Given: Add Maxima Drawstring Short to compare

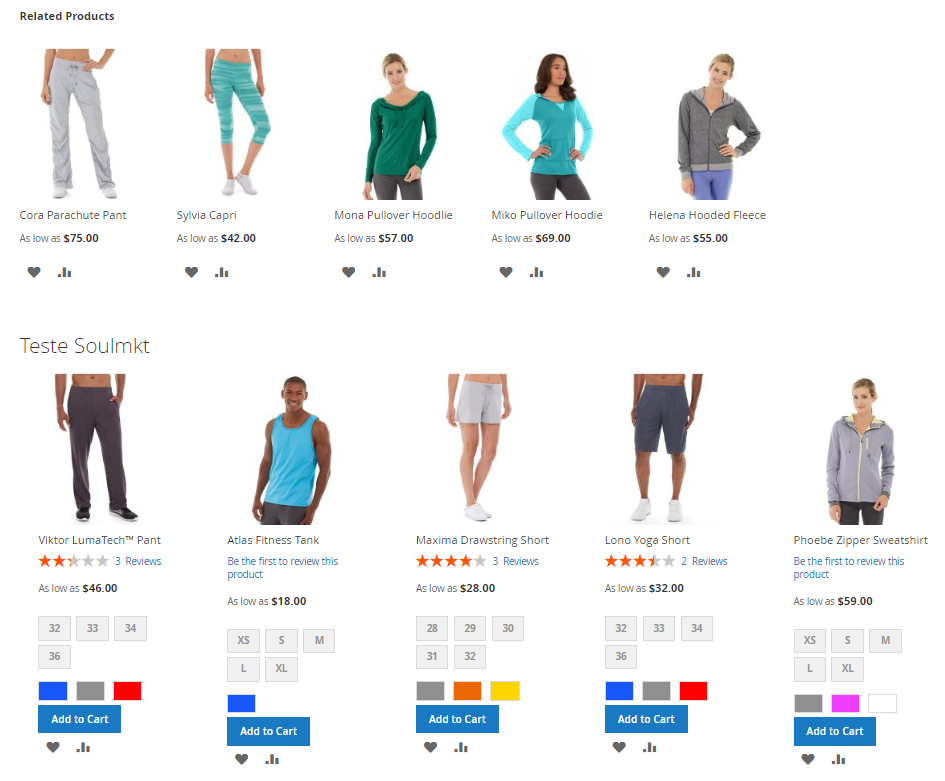Looking at the screenshot, I should click(461, 747).
